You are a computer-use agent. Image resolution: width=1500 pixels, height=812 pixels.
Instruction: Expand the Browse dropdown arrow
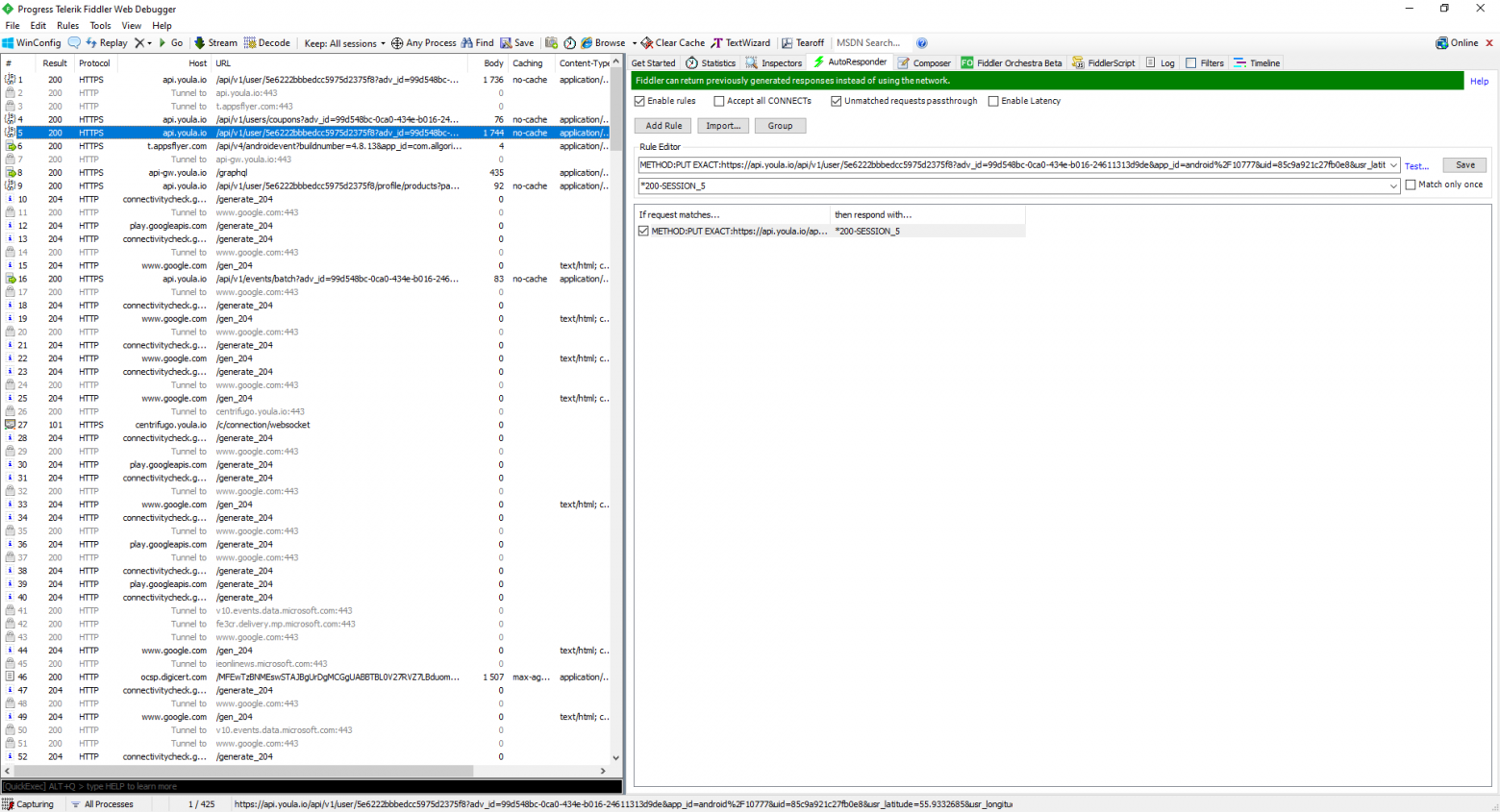coord(634,43)
